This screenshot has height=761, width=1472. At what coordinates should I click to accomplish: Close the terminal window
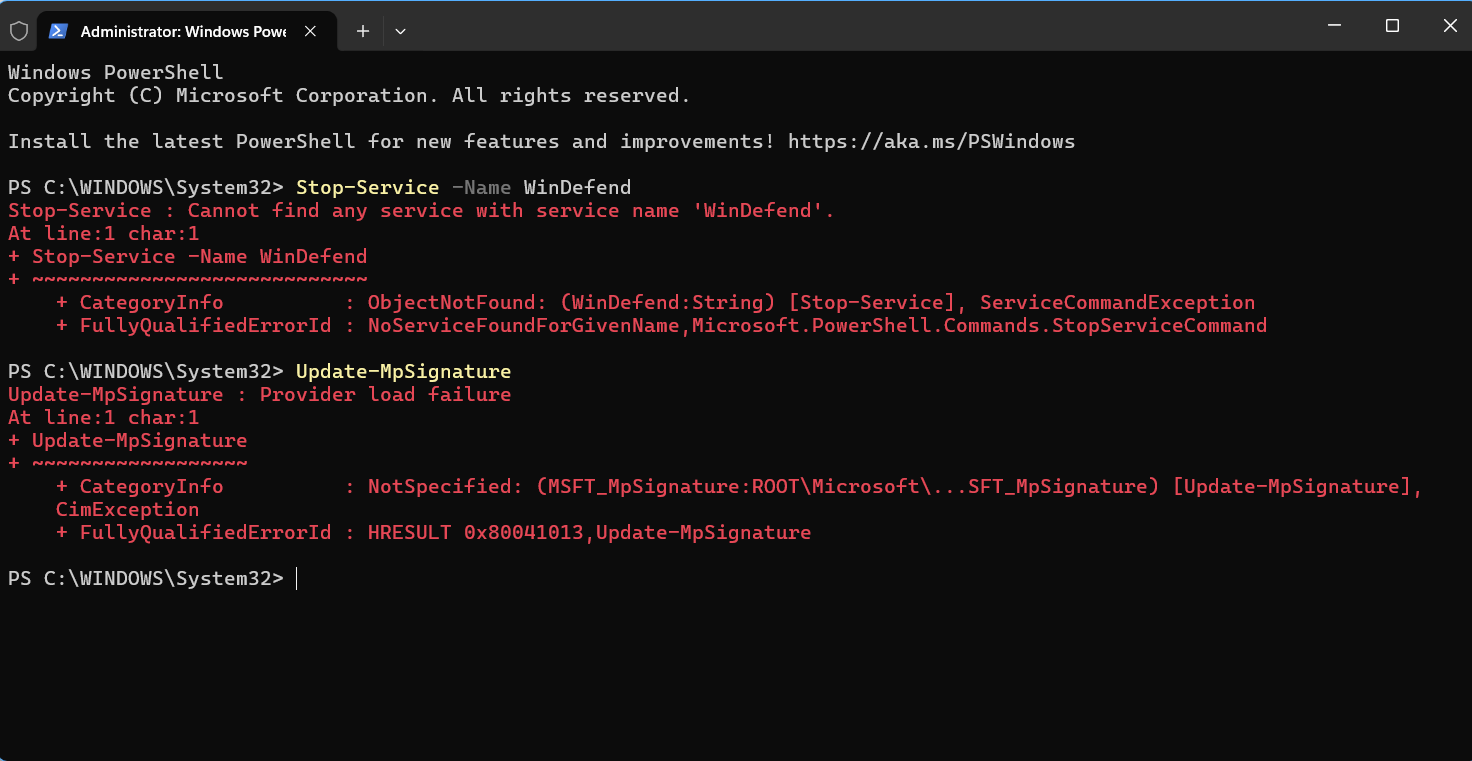1449,26
